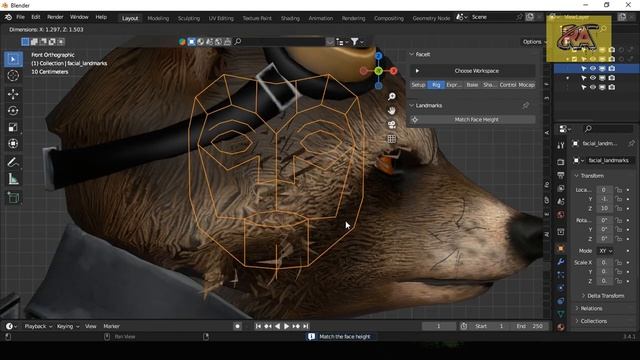Click the Location Z value field

(604, 209)
